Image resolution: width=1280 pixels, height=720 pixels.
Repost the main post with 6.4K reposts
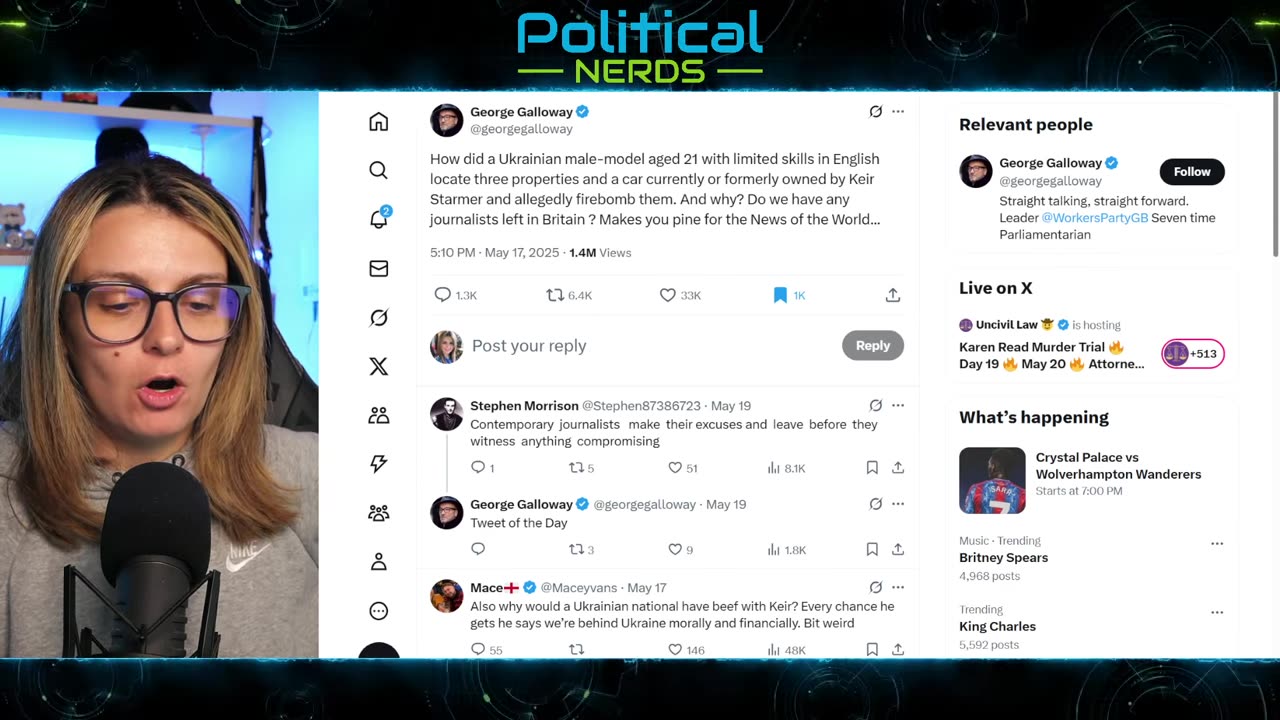click(x=555, y=295)
